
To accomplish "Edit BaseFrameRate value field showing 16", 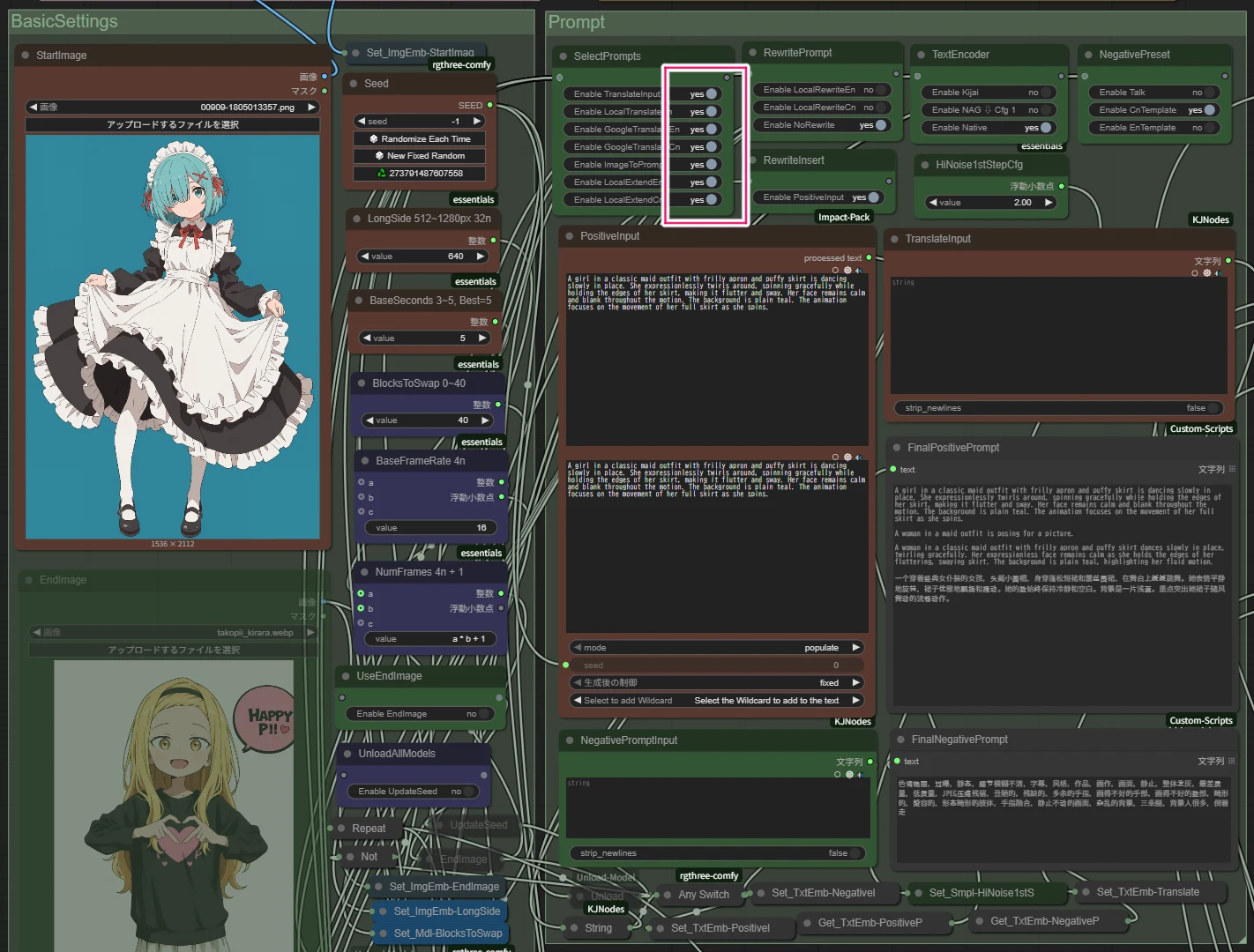I will point(431,528).
